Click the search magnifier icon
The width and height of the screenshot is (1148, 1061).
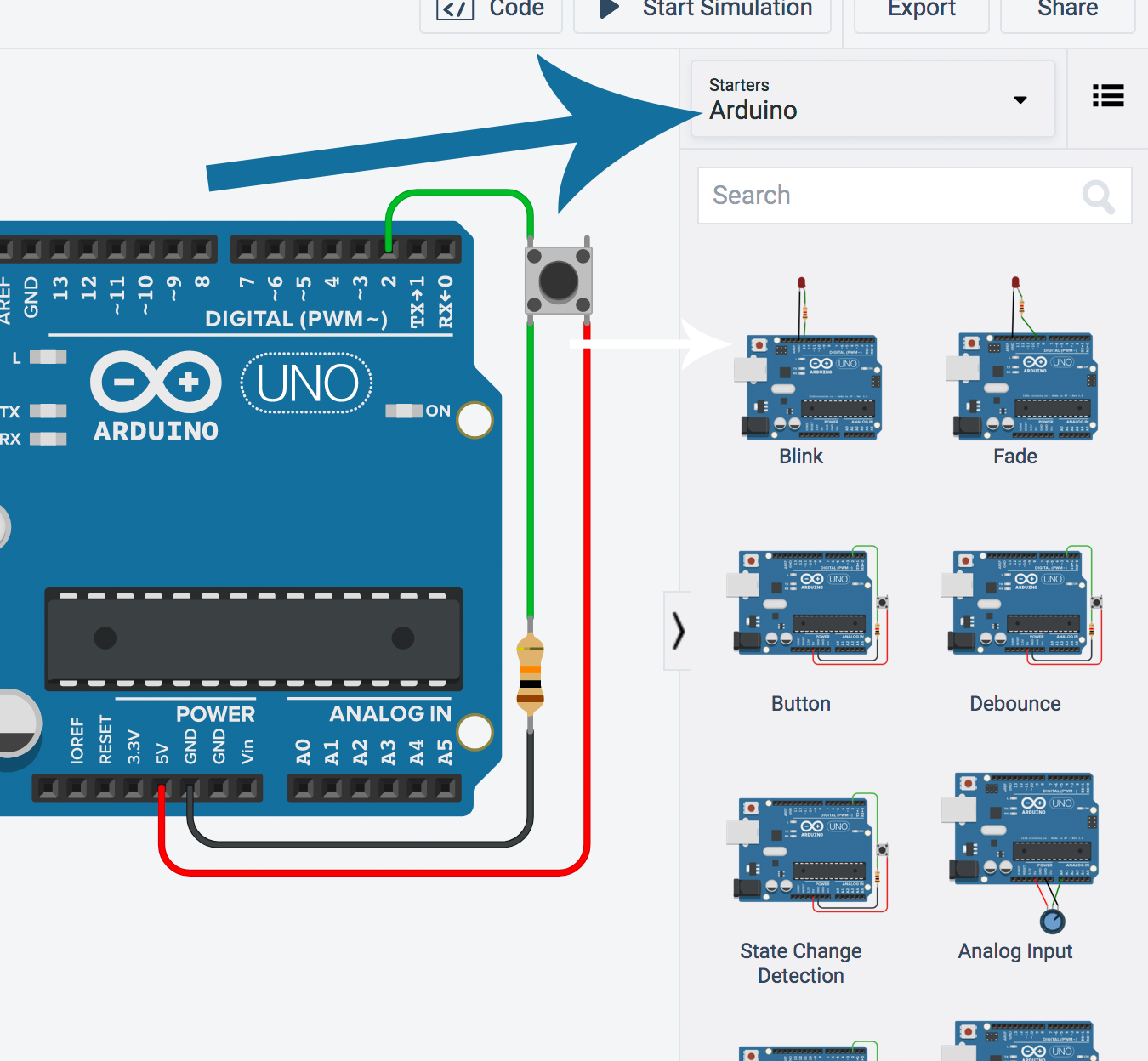click(1098, 196)
